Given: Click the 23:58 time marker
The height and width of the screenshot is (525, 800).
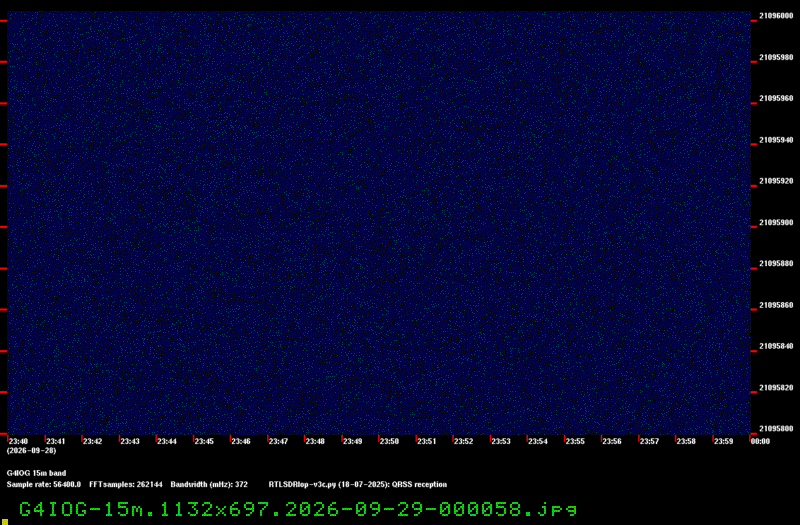Looking at the screenshot, I should pyautogui.click(x=686, y=441).
